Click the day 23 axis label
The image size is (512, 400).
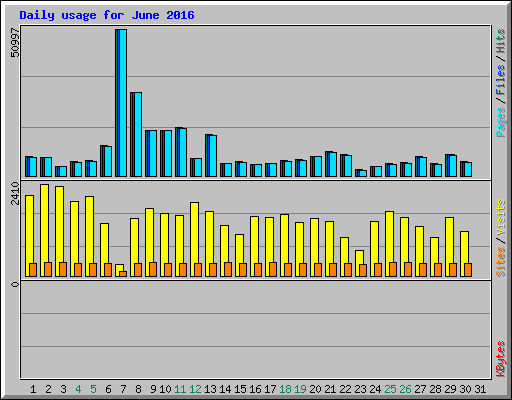pos(360,389)
